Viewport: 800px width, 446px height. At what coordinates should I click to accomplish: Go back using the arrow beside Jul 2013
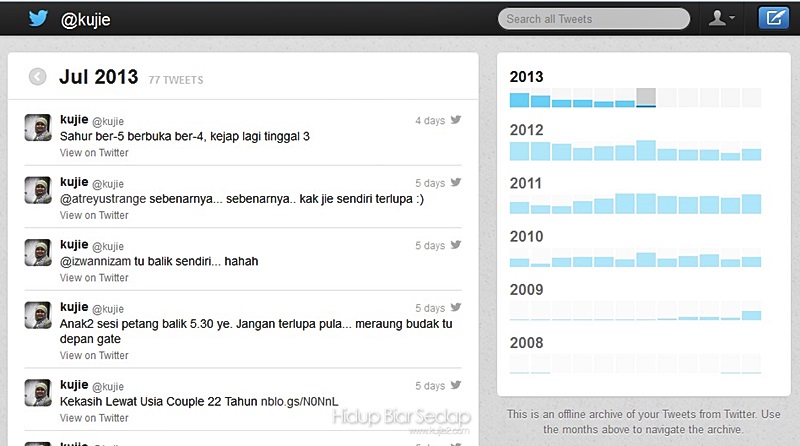(38, 76)
